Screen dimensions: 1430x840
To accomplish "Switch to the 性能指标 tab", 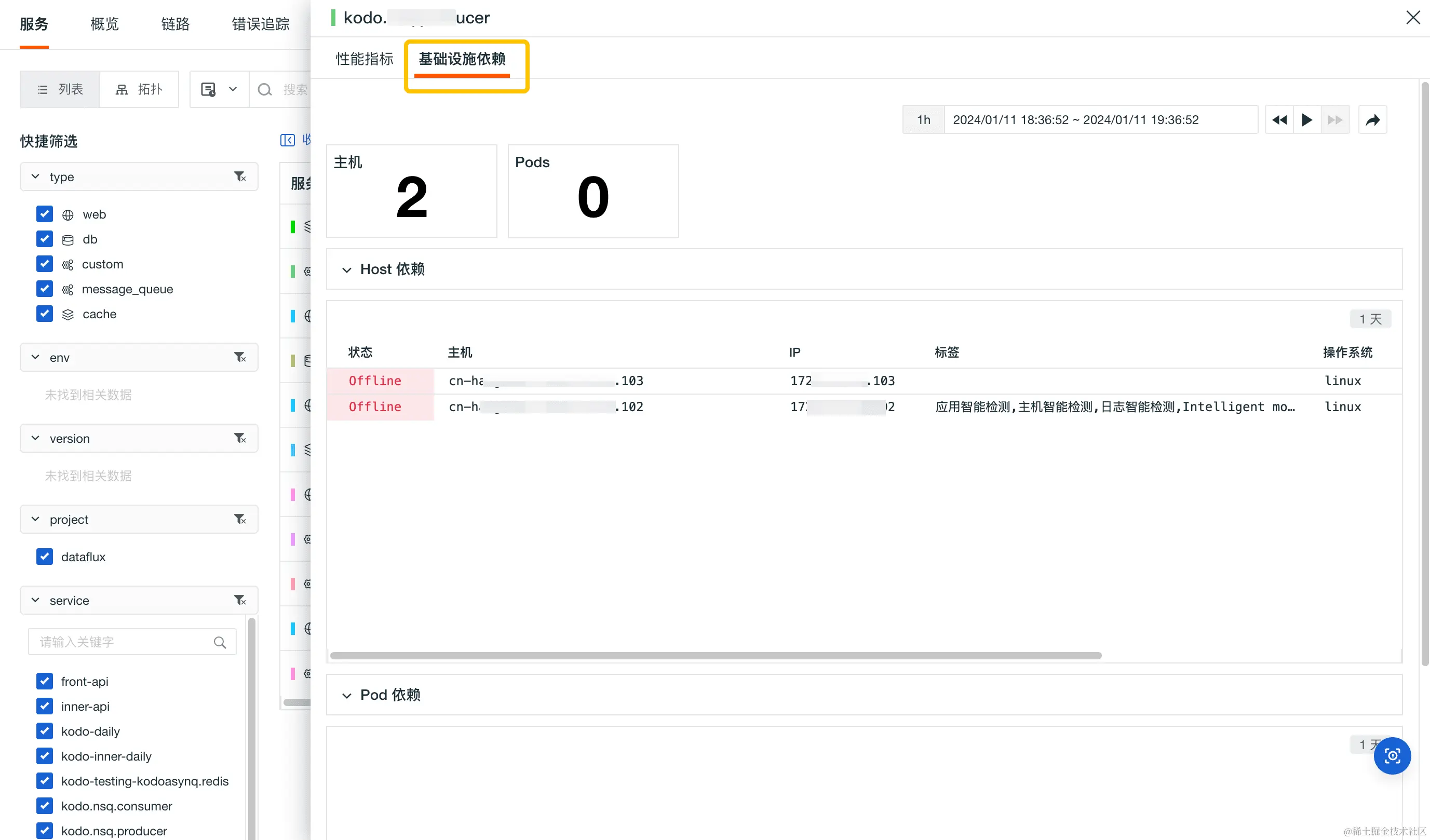I will (365, 59).
